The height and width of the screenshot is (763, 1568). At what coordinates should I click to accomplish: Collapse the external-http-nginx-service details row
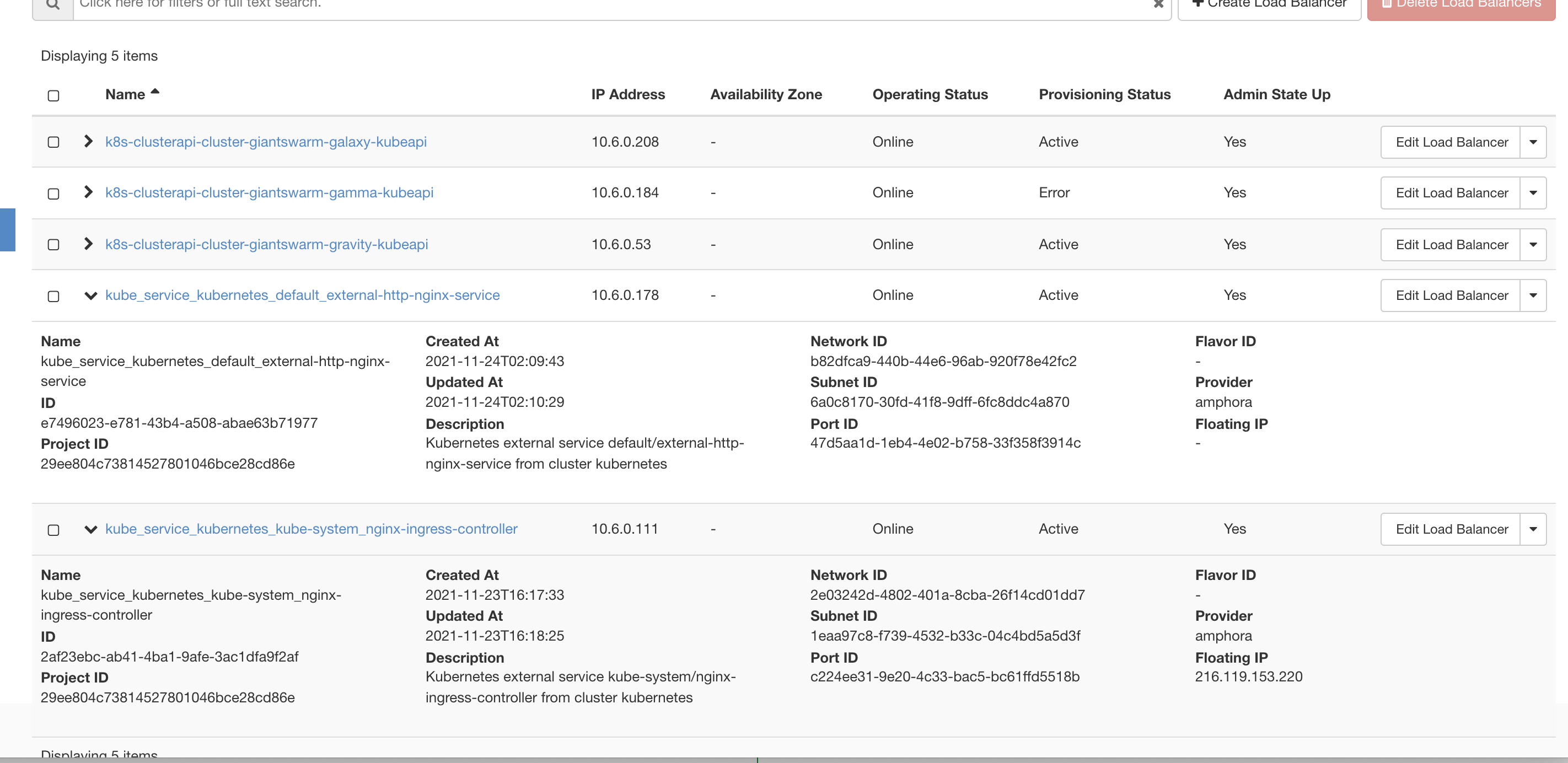click(x=91, y=296)
